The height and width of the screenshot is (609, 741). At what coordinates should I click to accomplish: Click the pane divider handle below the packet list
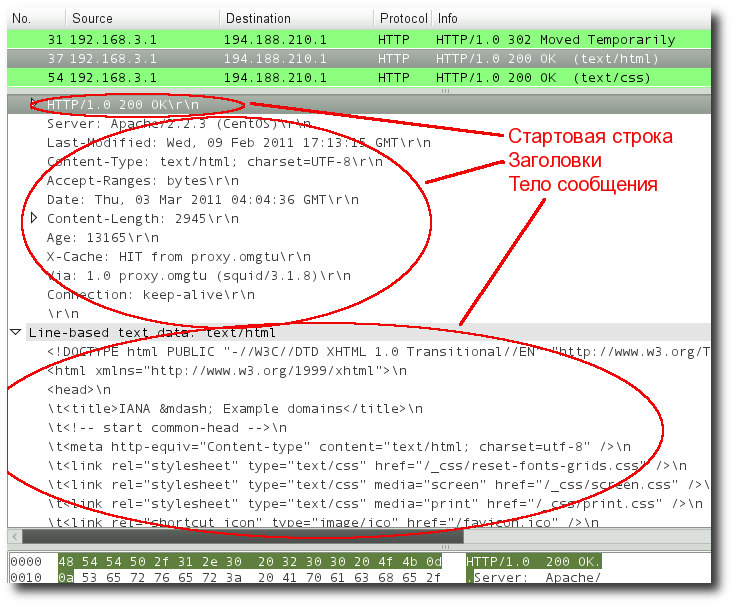point(445,91)
